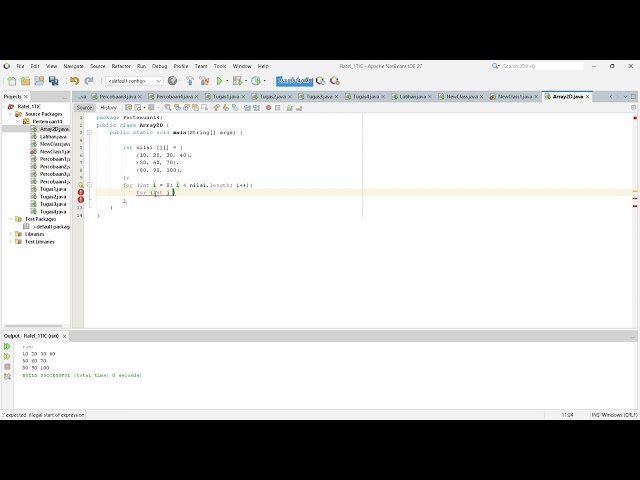
Task: Collapse the Source Packages tree node
Action: click(11, 114)
